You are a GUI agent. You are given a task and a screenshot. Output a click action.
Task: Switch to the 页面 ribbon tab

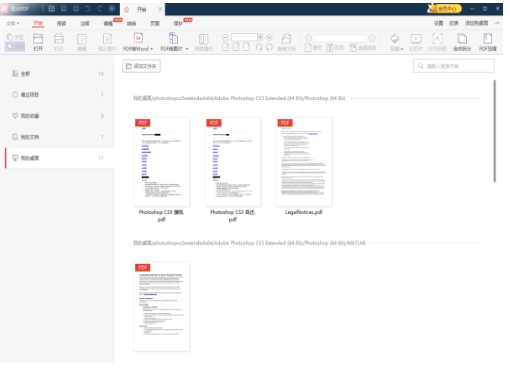point(155,23)
